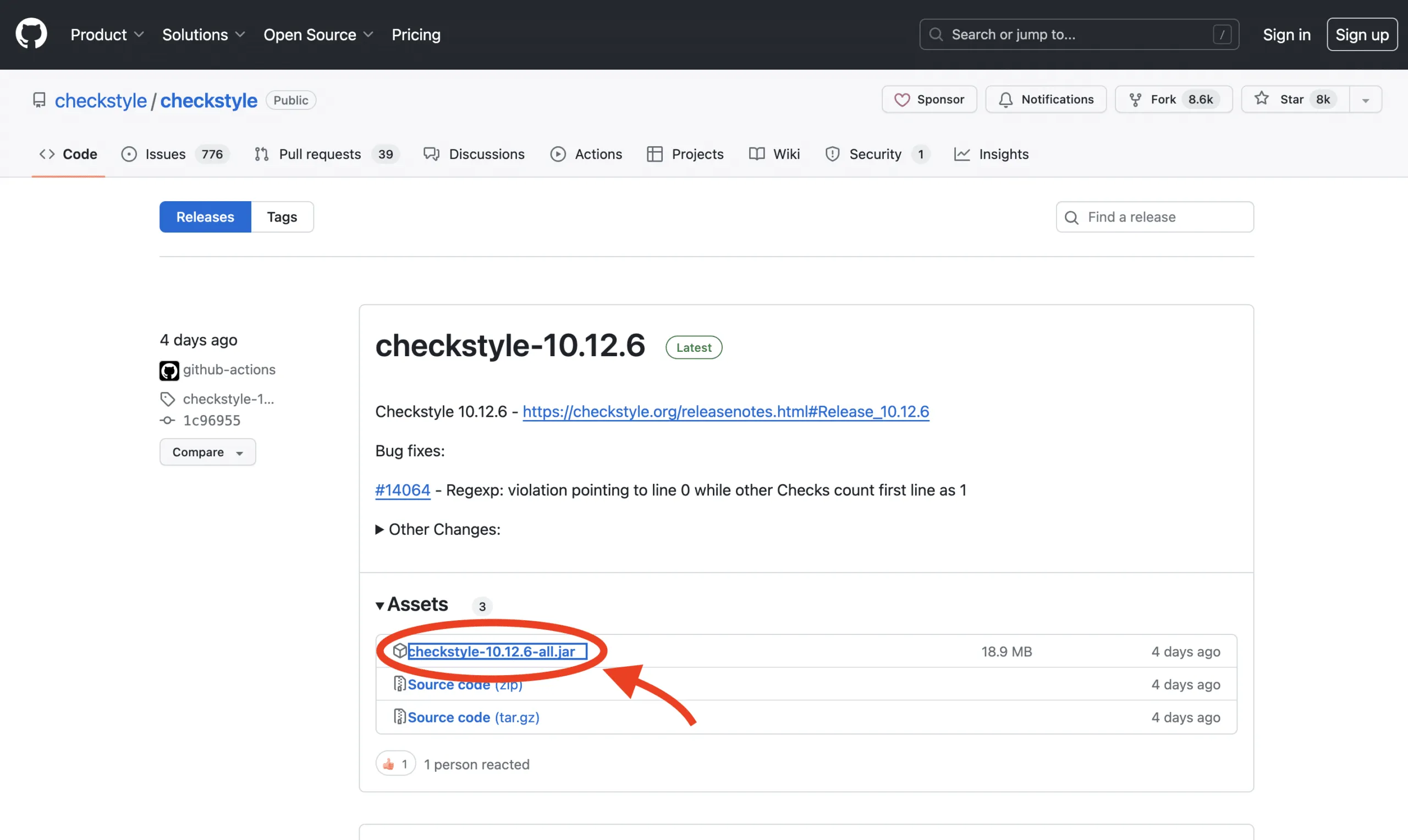The height and width of the screenshot is (840, 1408).
Task: Click the 'Bug fixes:' heading text
Action: pyautogui.click(x=410, y=451)
